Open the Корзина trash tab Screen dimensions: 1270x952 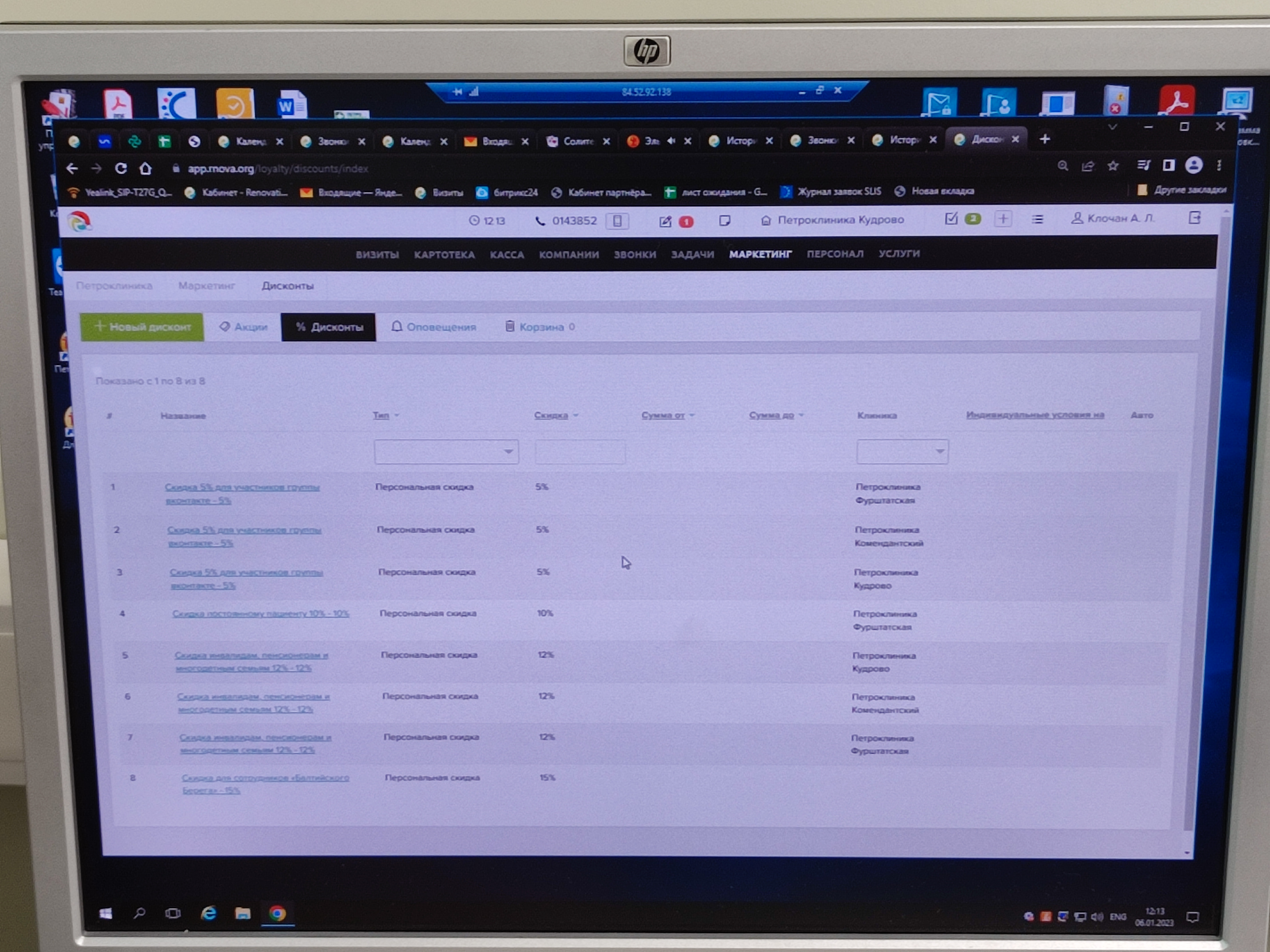click(x=540, y=327)
